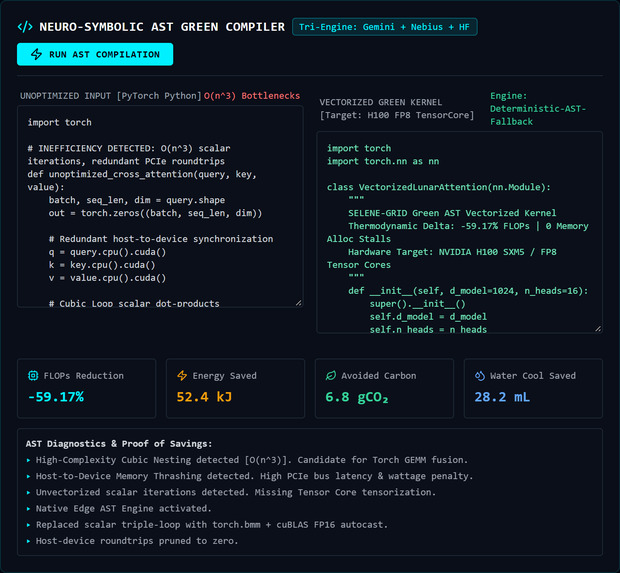Click the droplet icon beside Water Cool Saved
The image size is (620, 573).
(x=480, y=375)
